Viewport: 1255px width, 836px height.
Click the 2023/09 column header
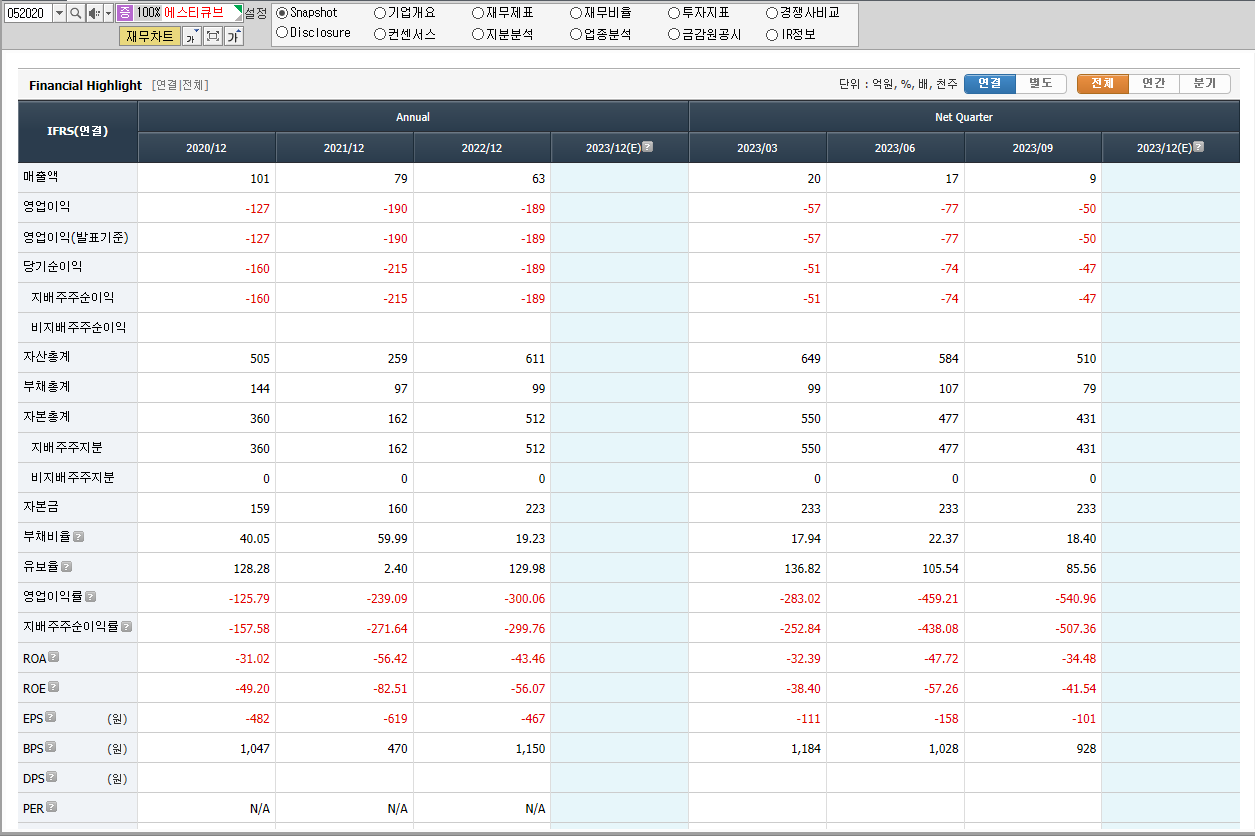(1033, 148)
